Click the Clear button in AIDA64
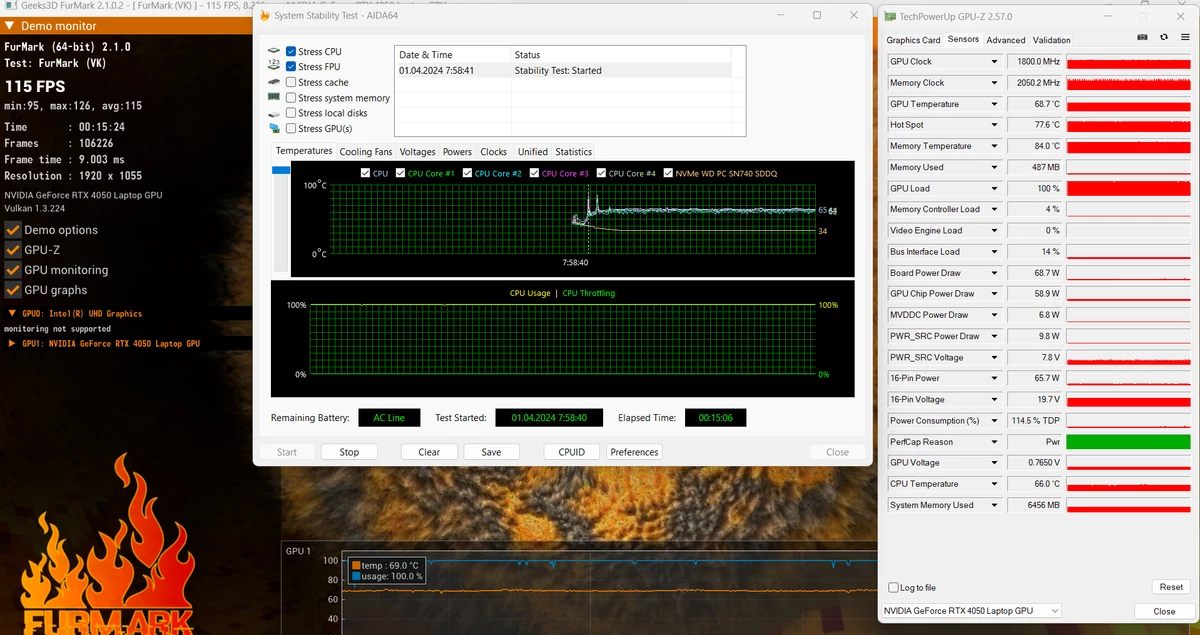Screen dimensions: 1200x635 pyautogui.click(x=429, y=452)
